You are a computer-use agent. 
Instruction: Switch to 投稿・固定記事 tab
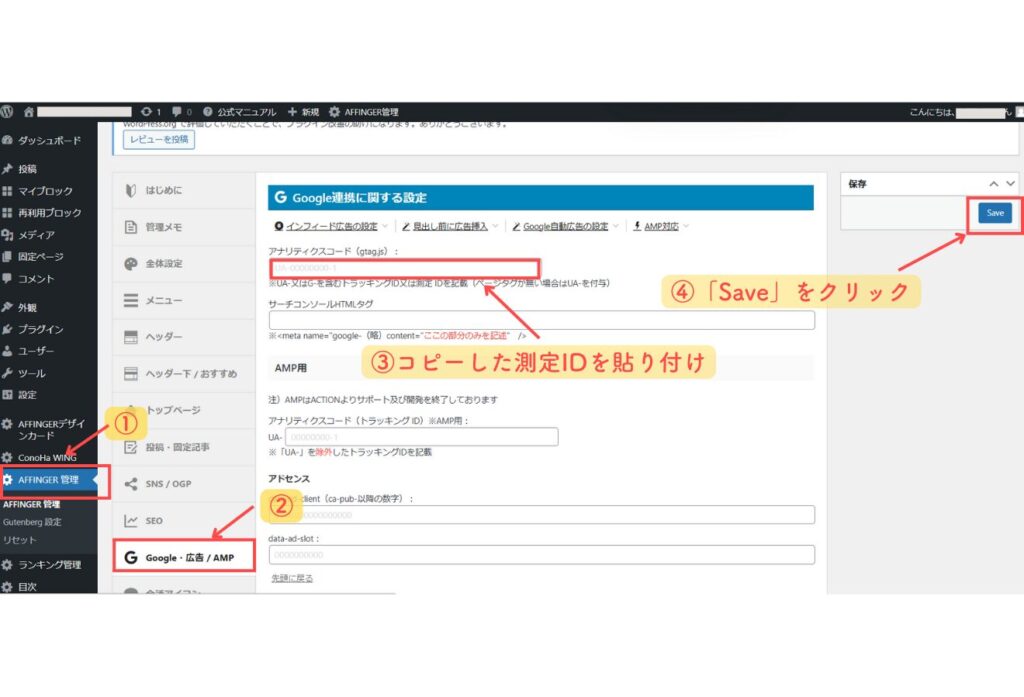pyautogui.click(x=184, y=447)
